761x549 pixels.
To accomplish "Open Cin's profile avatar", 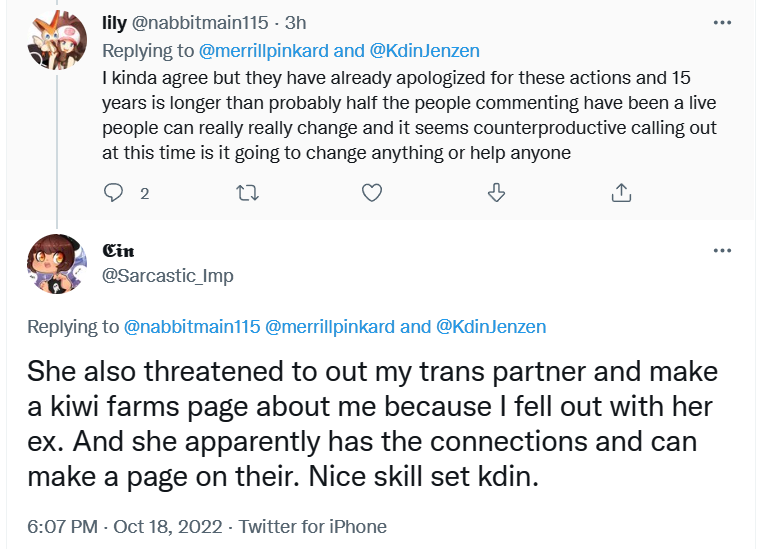I will [x=57, y=264].
